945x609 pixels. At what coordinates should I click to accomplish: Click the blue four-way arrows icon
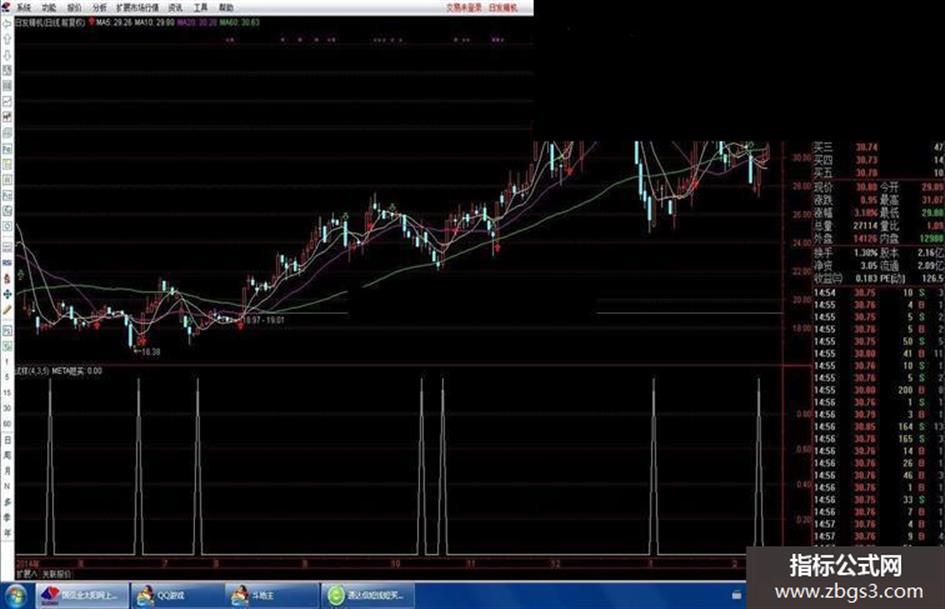7,294
